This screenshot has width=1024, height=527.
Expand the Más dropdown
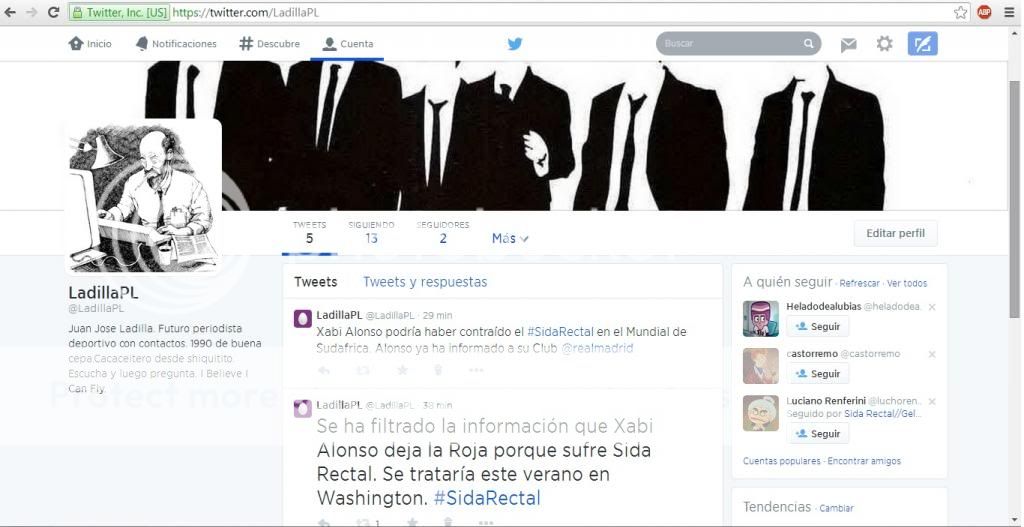click(510, 238)
